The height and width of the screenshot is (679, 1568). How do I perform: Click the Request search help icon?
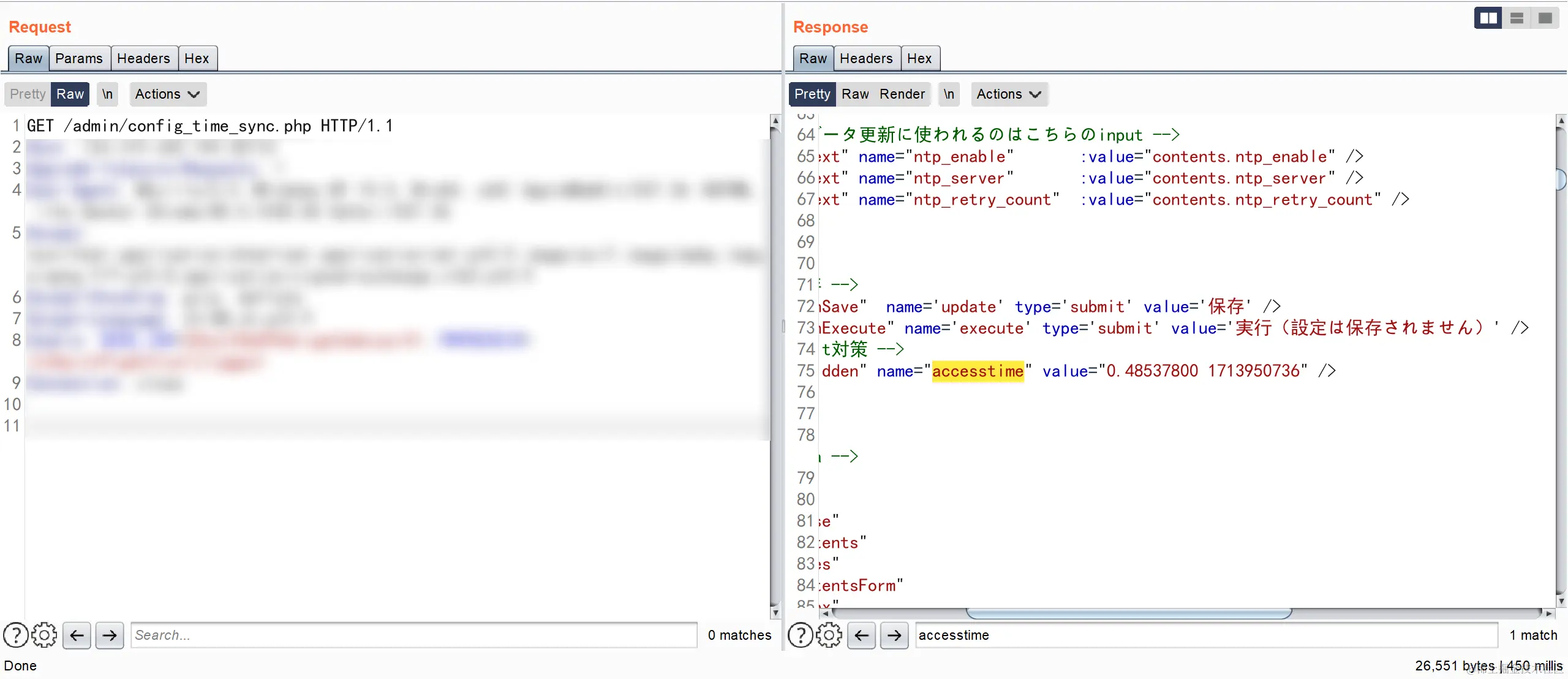16,635
